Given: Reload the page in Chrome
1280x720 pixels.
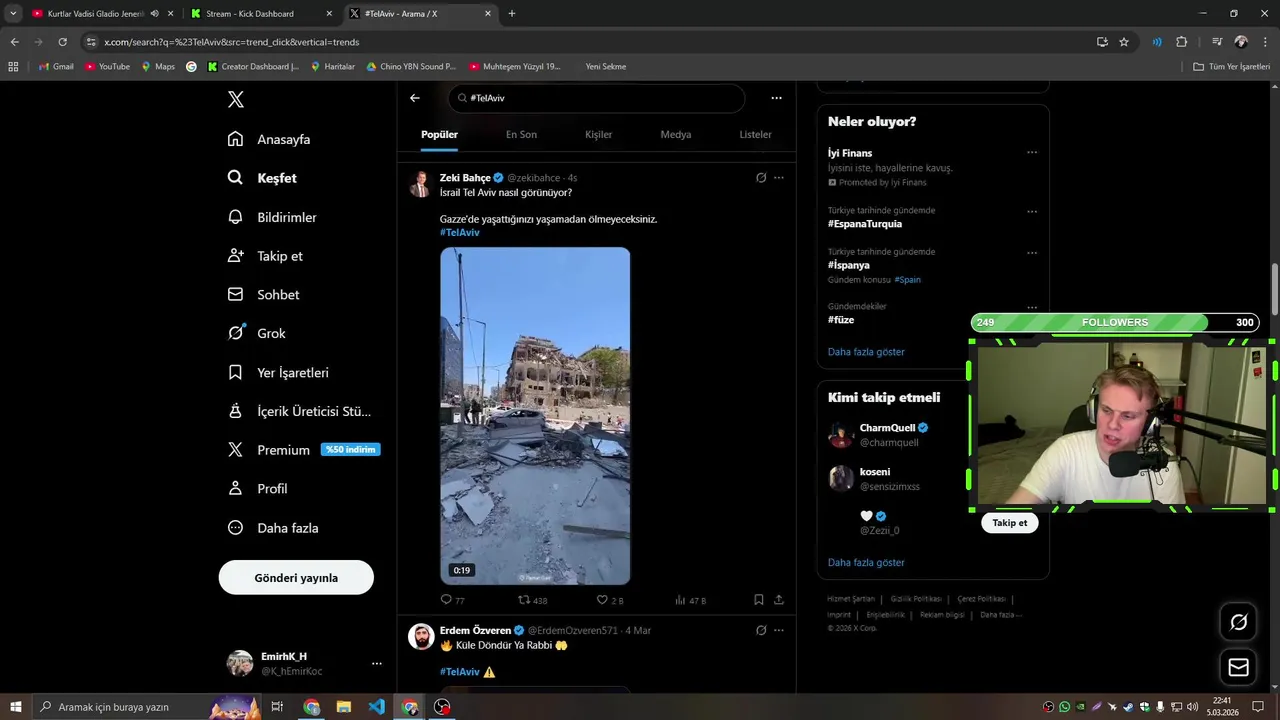Looking at the screenshot, I should tap(62, 42).
